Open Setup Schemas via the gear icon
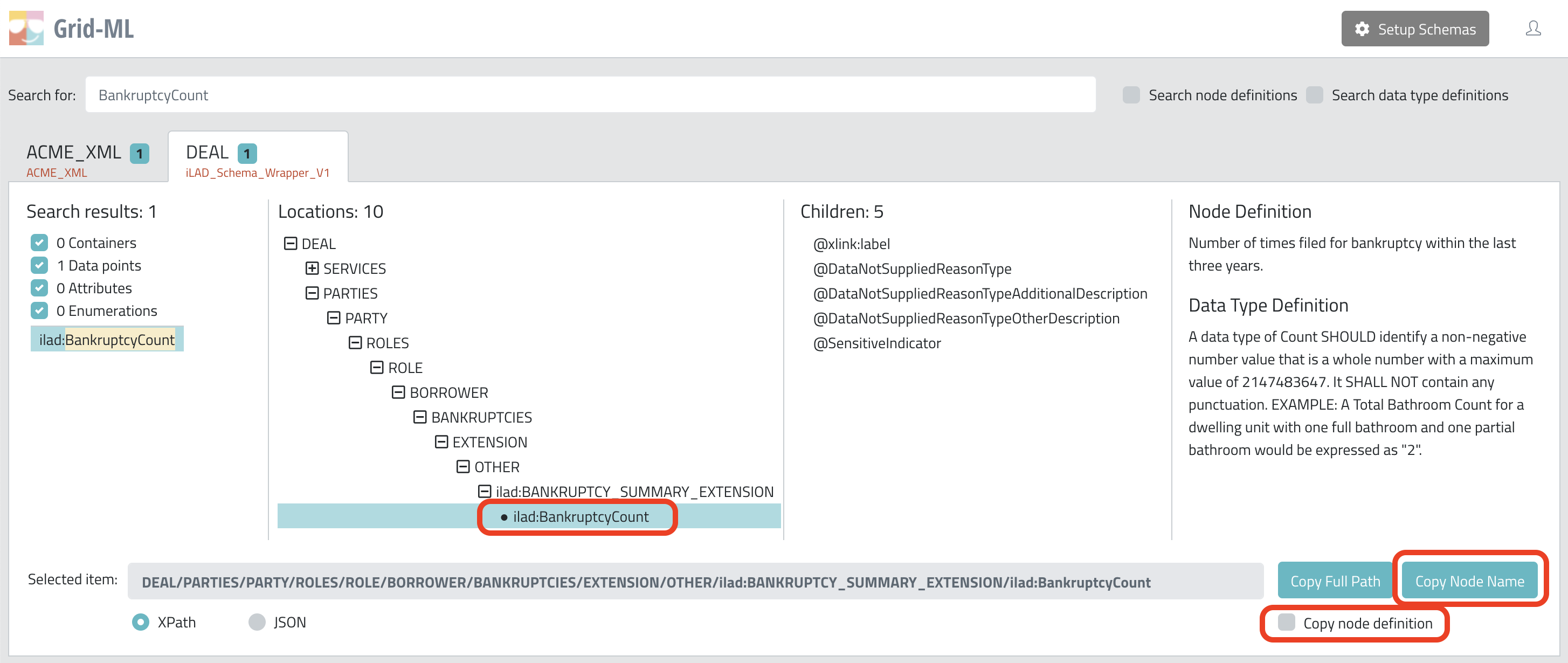This screenshot has height=663, width=1568. pos(1362,29)
